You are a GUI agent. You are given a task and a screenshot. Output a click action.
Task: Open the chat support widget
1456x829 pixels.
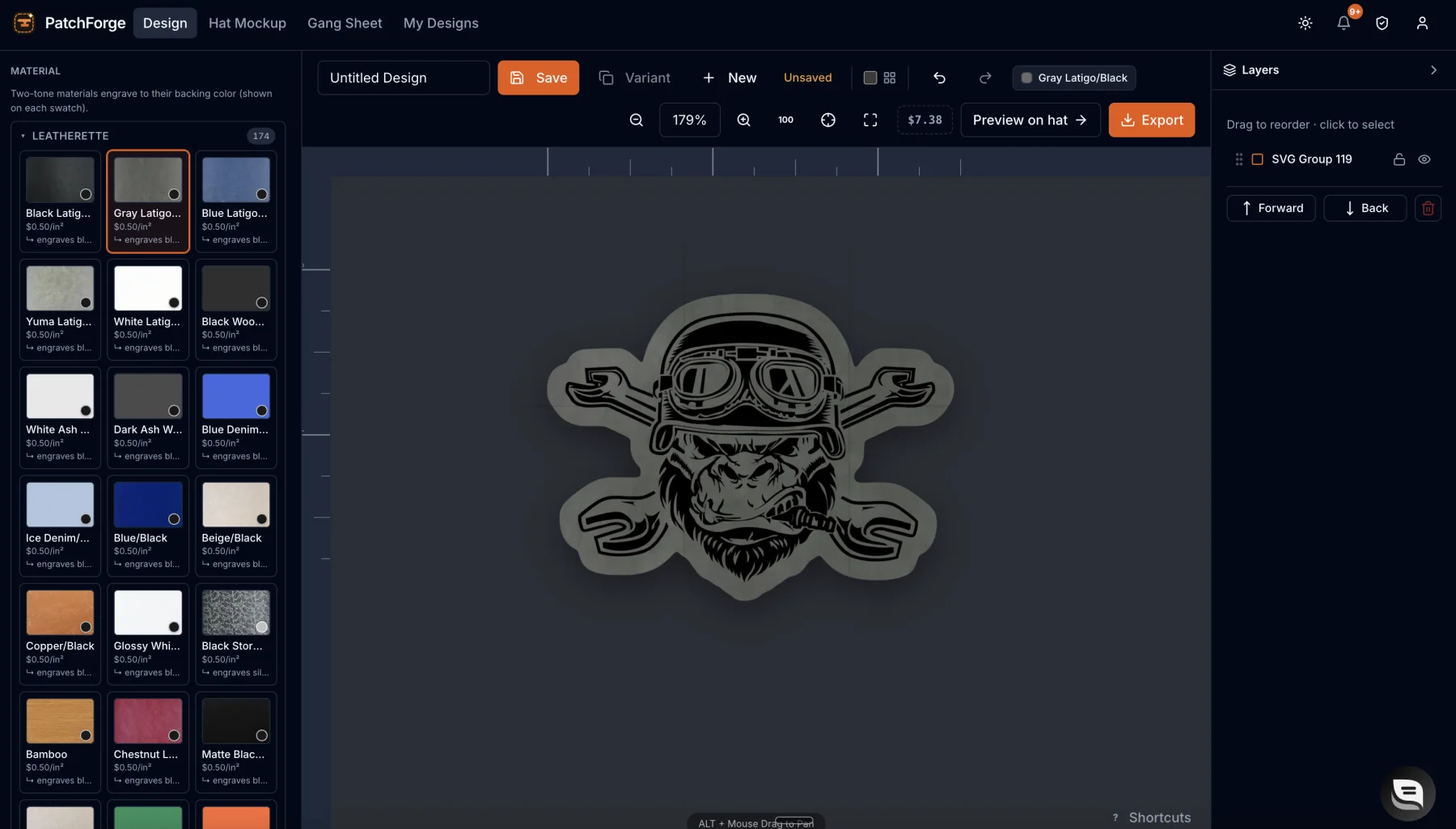coord(1408,793)
